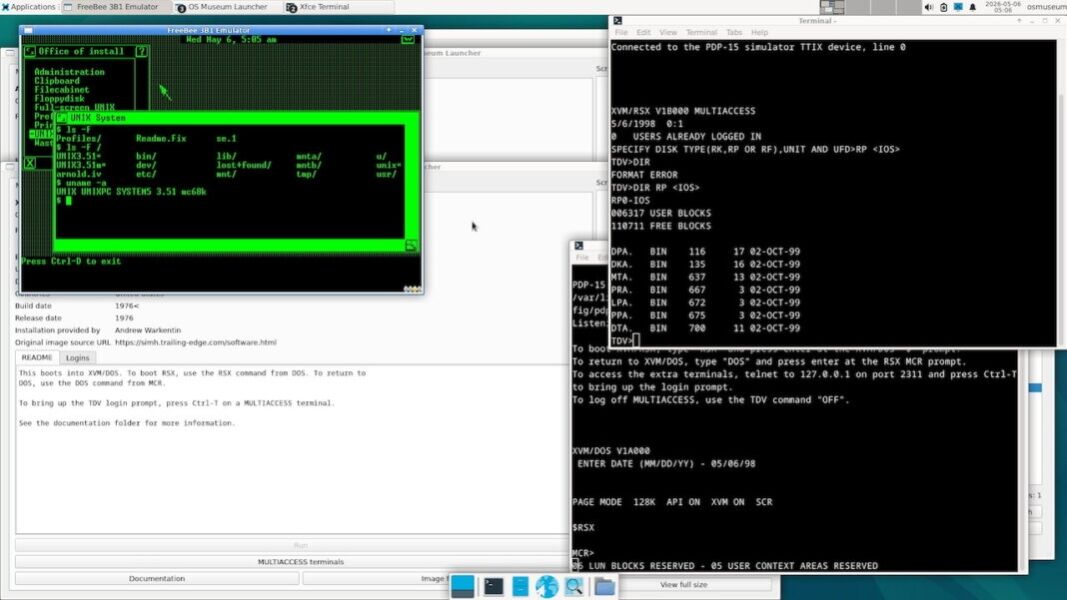
Task: Click the icon in the lower Terminal title bar
Action: (579, 246)
